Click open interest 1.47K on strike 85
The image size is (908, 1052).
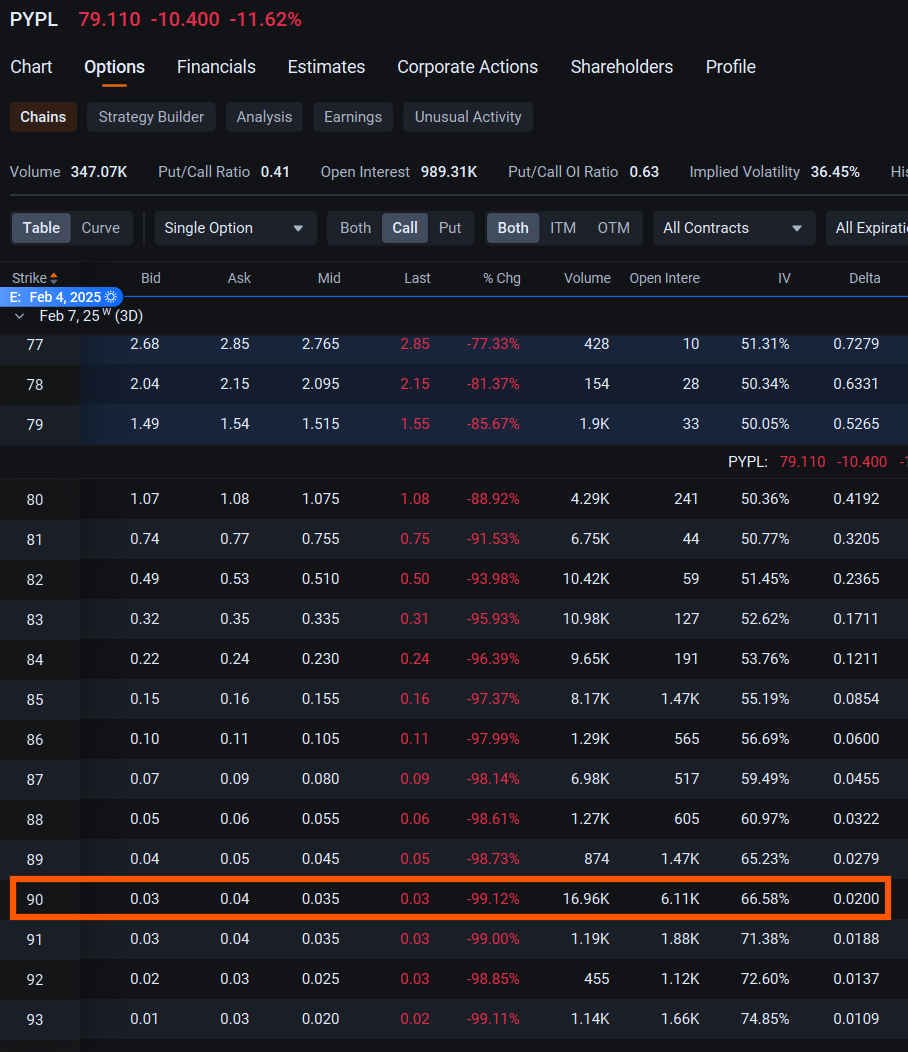pos(680,699)
